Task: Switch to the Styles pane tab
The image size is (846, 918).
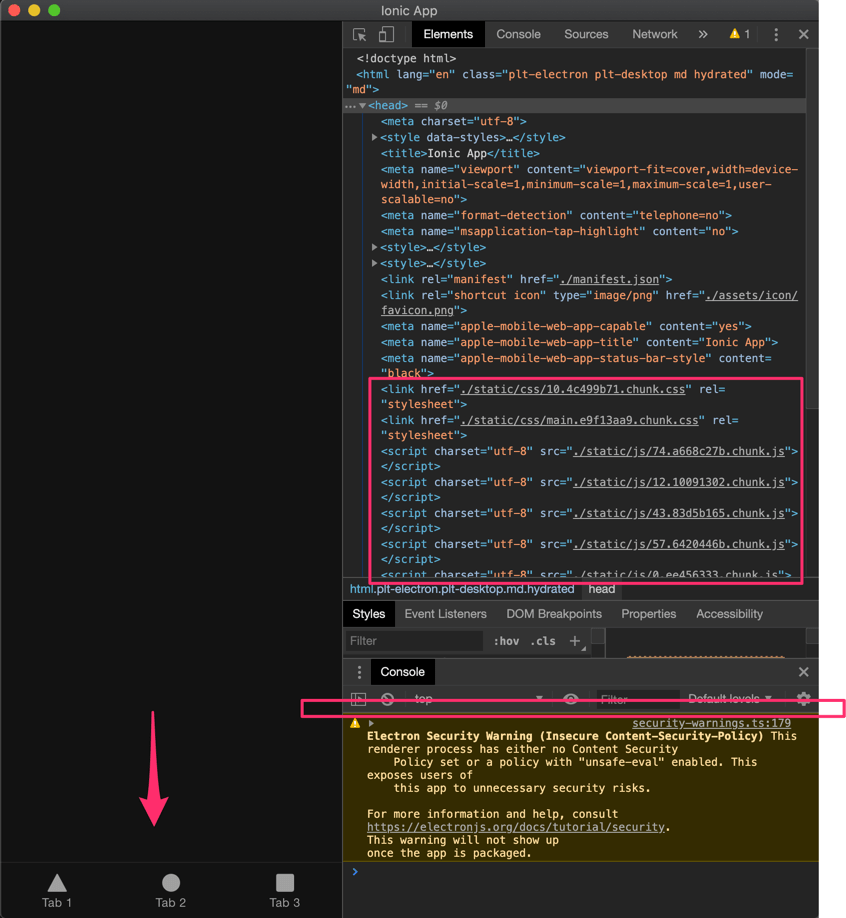Action: tap(368, 614)
